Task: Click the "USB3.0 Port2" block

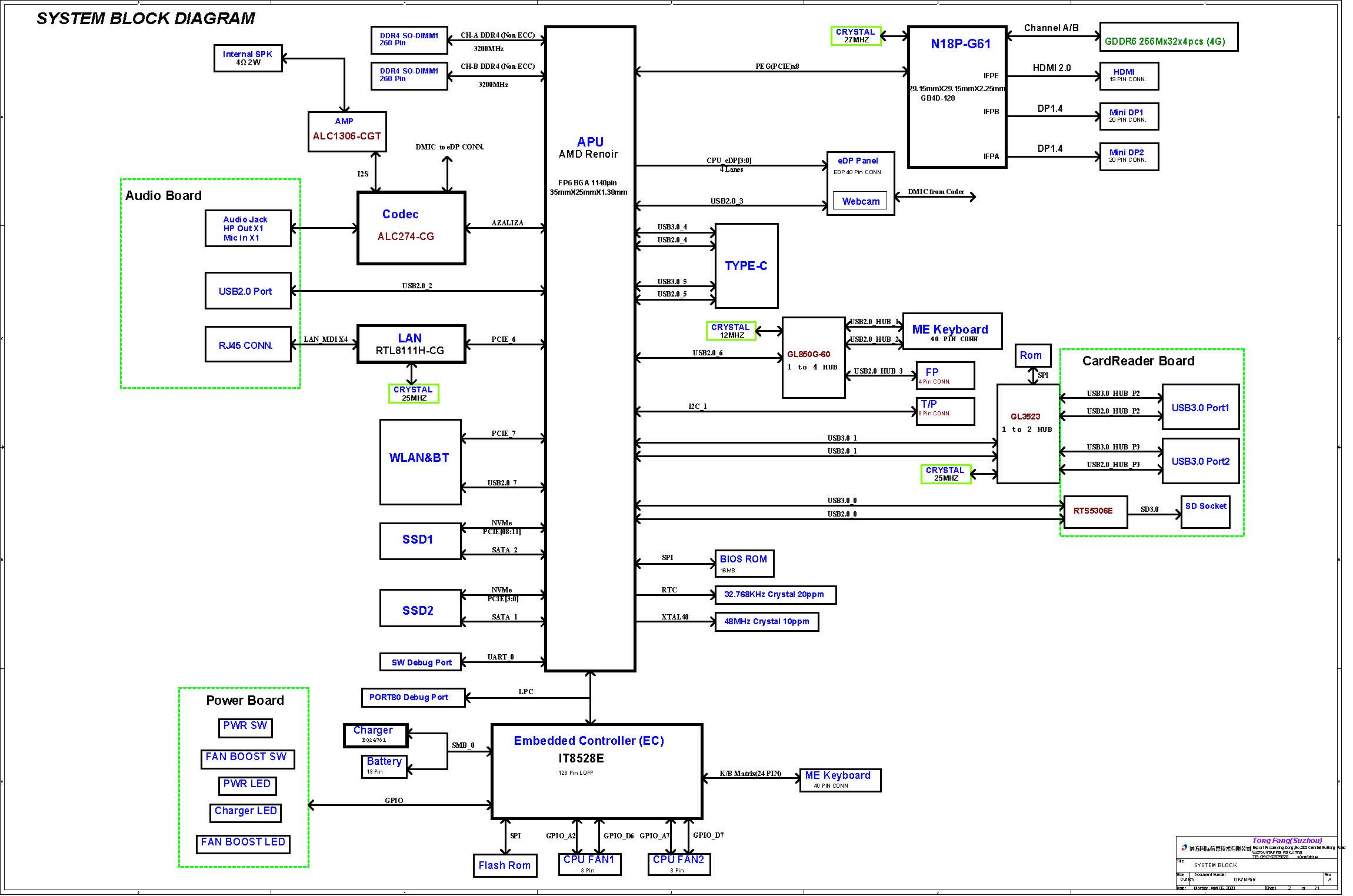Action: [x=1200, y=461]
